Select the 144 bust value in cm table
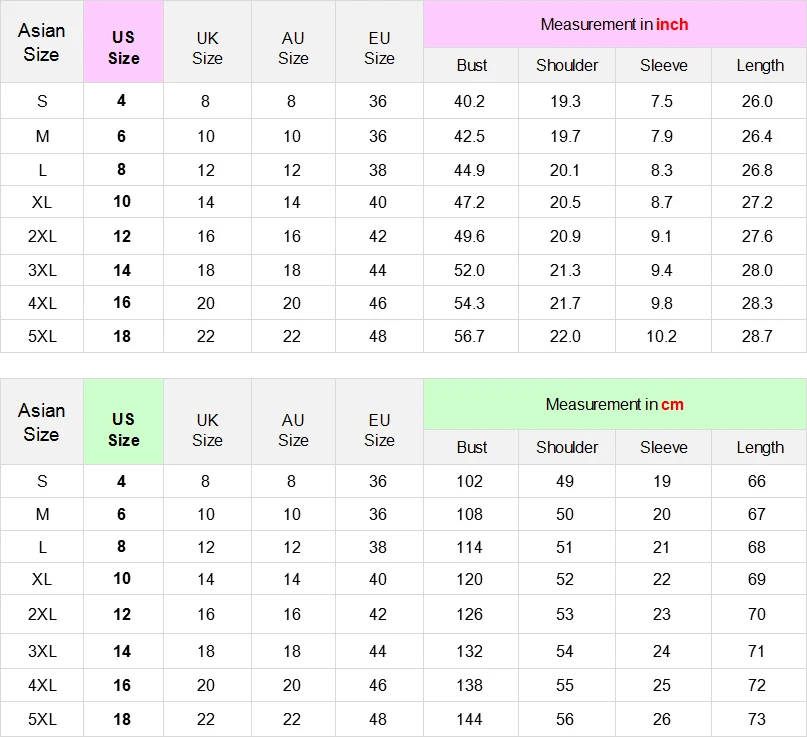807x737 pixels. pyautogui.click(x=469, y=719)
